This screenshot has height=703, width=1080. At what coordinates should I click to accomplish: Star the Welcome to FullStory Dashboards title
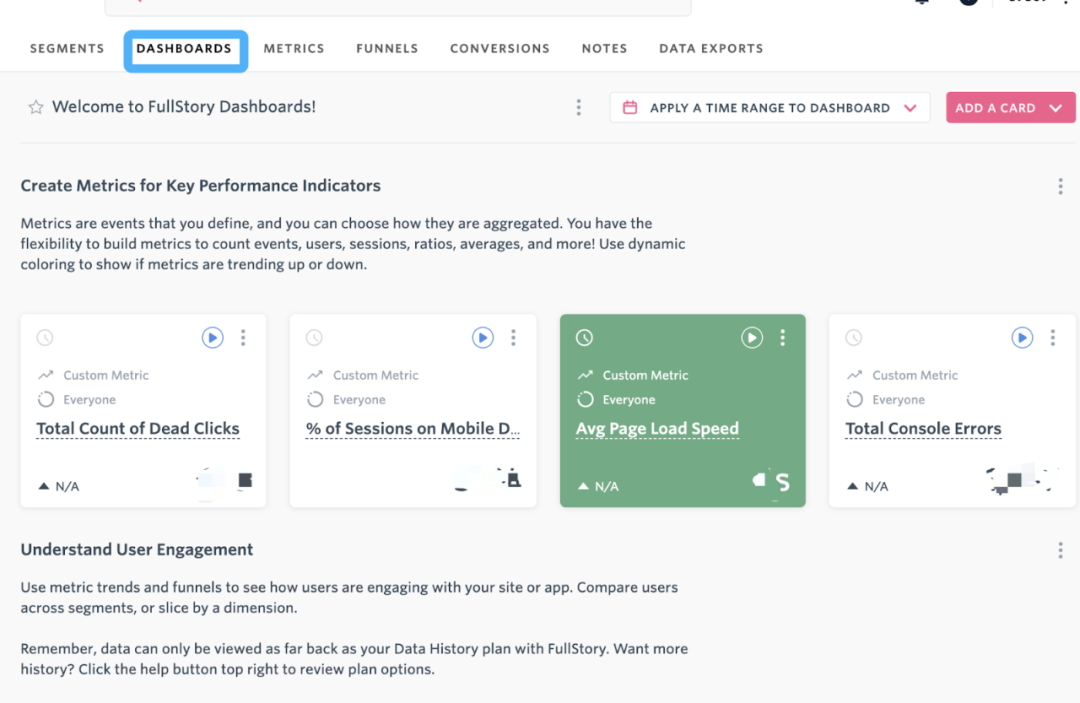[36, 107]
